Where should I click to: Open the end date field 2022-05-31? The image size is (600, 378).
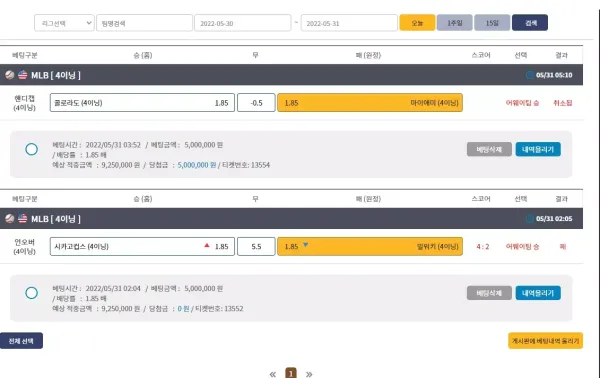pyautogui.click(x=349, y=23)
